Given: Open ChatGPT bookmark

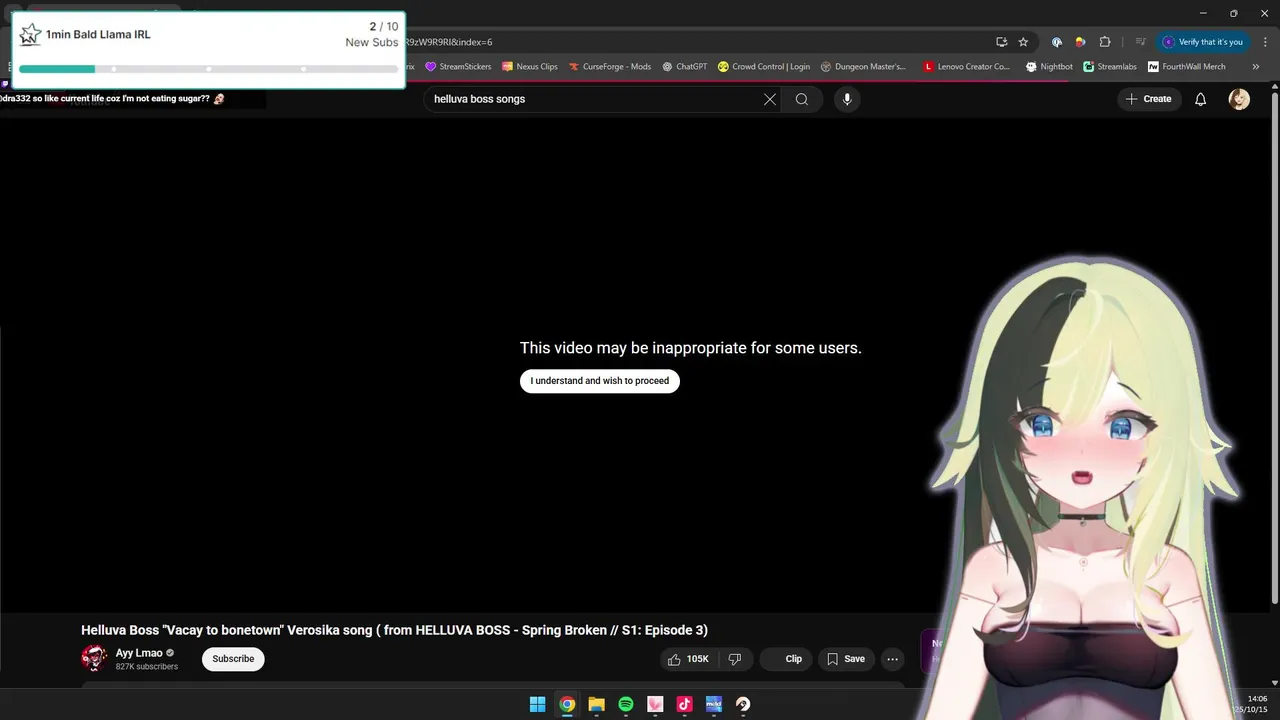Looking at the screenshot, I should (x=685, y=67).
